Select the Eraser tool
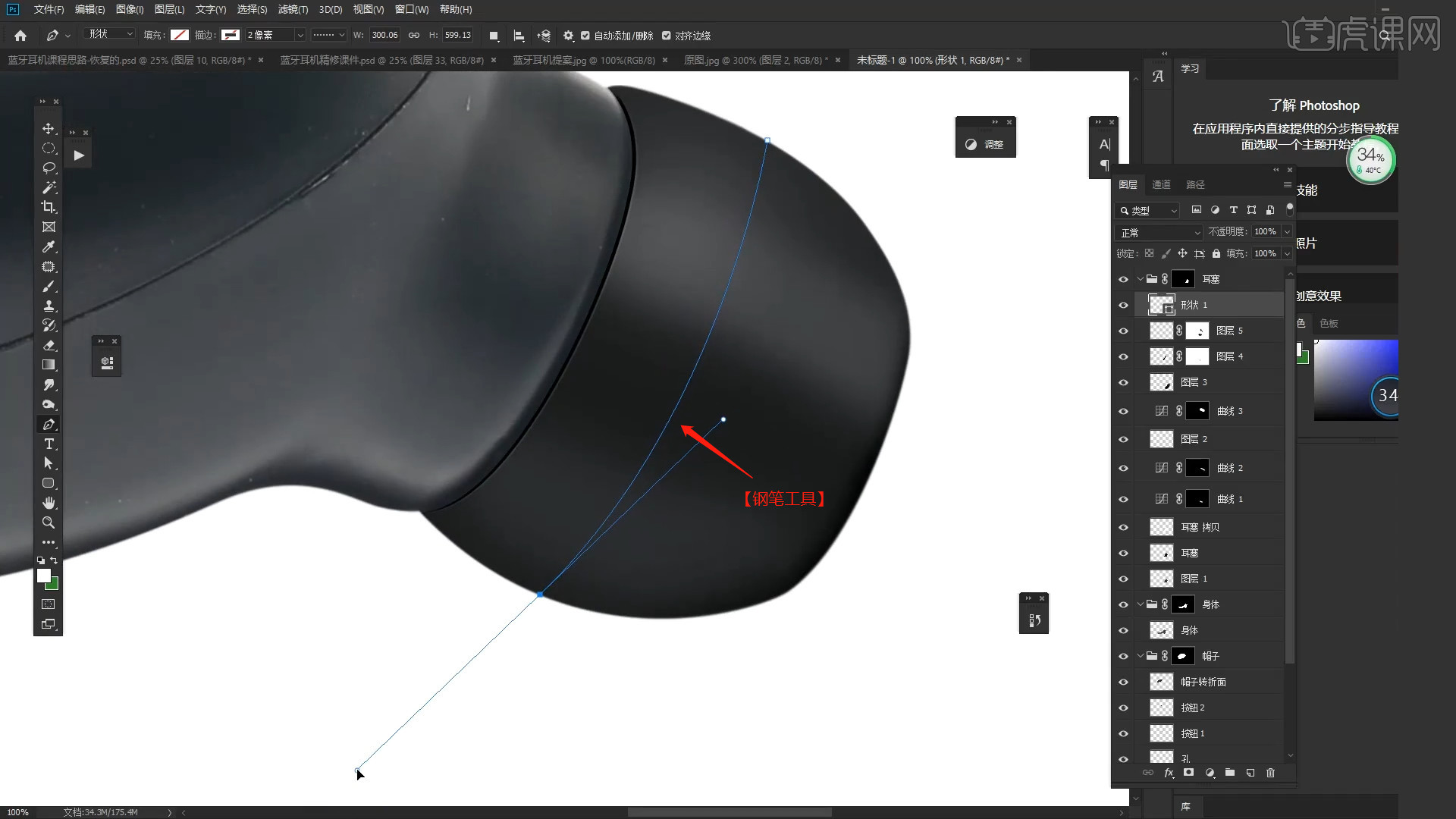Viewport: 1456px width, 819px height. [x=49, y=345]
